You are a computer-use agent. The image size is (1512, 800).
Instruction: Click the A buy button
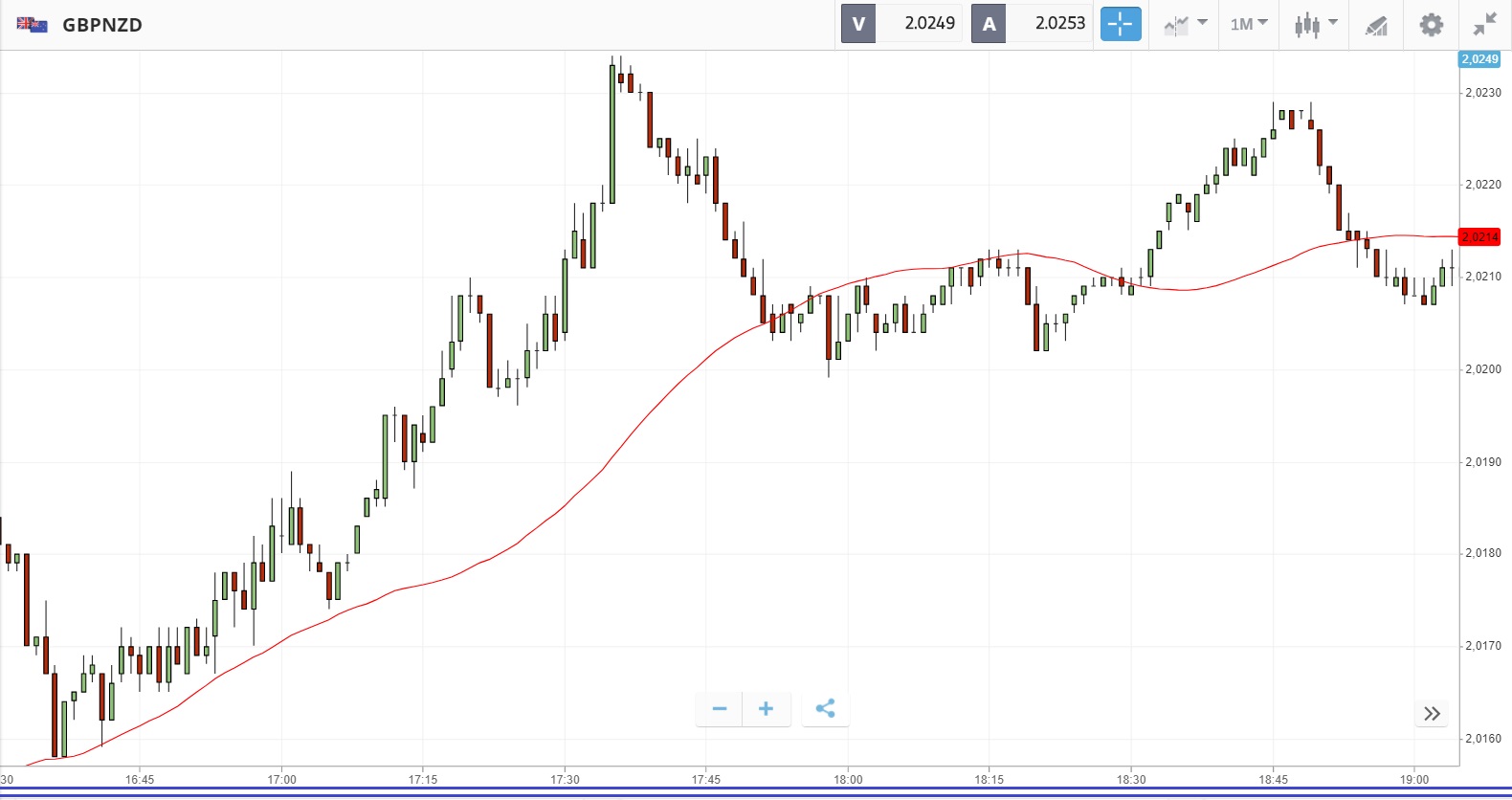pyautogui.click(x=989, y=24)
